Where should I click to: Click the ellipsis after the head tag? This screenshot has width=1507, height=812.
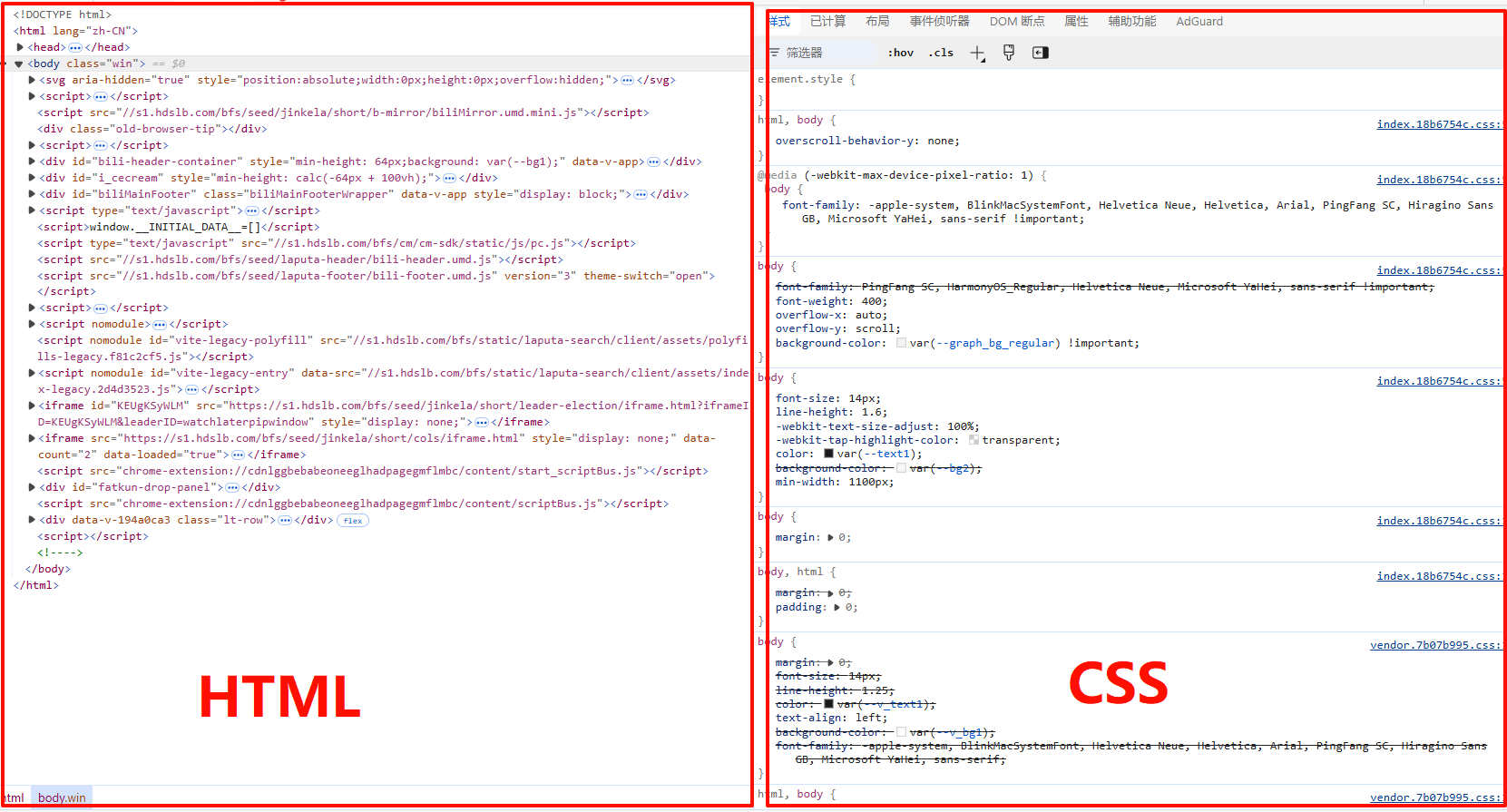[75, 47]
